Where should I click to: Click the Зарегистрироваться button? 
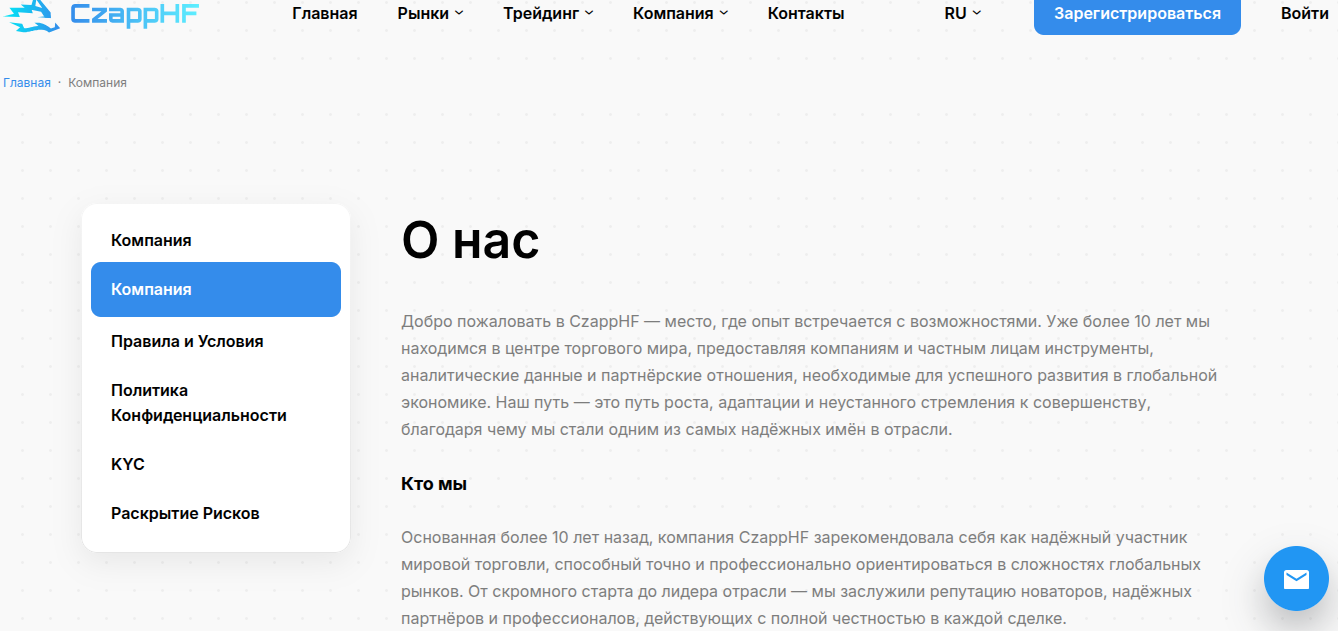[x=1137, y=14]
